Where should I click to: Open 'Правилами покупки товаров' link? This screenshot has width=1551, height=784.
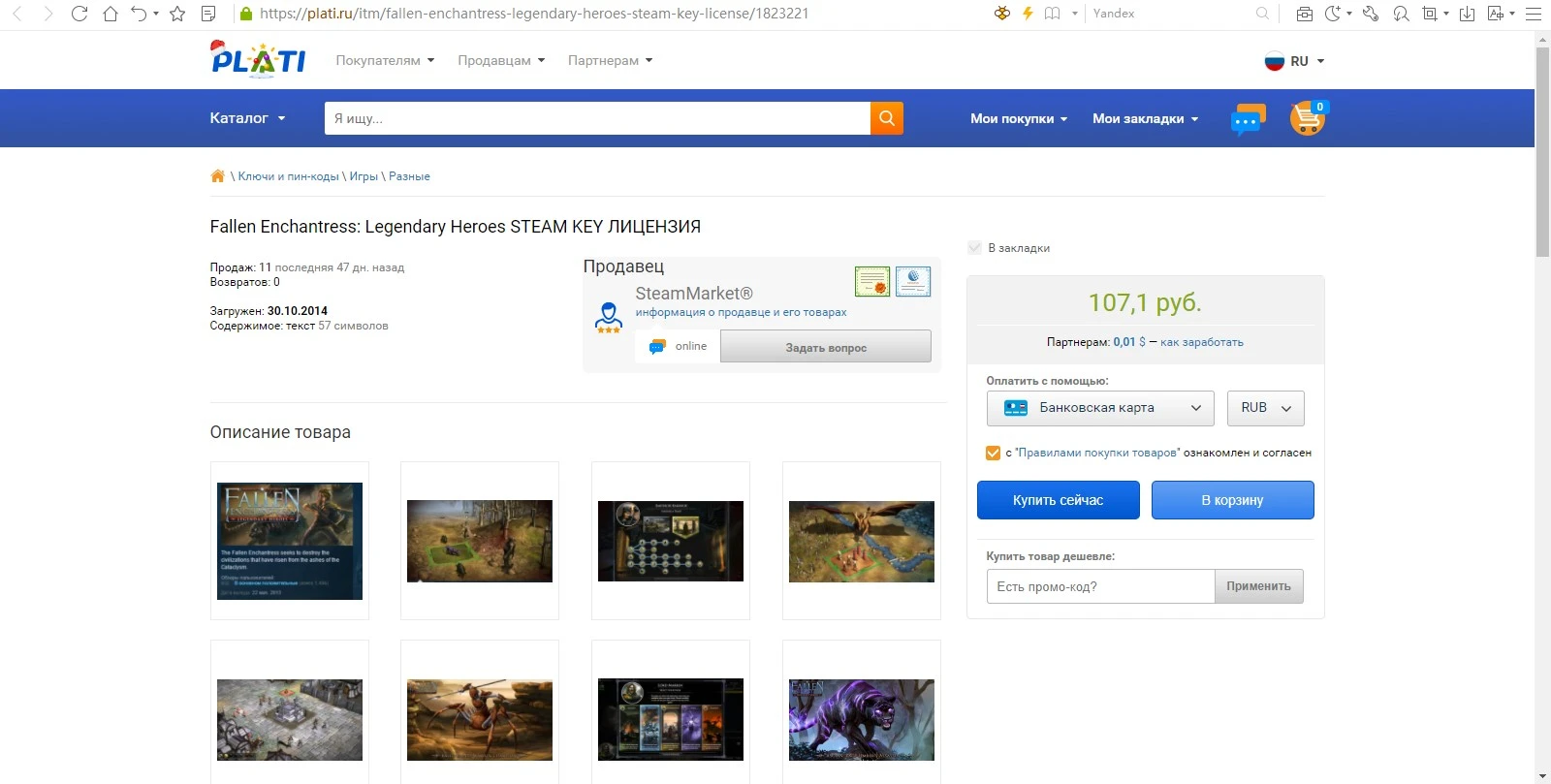point(1097,453)
